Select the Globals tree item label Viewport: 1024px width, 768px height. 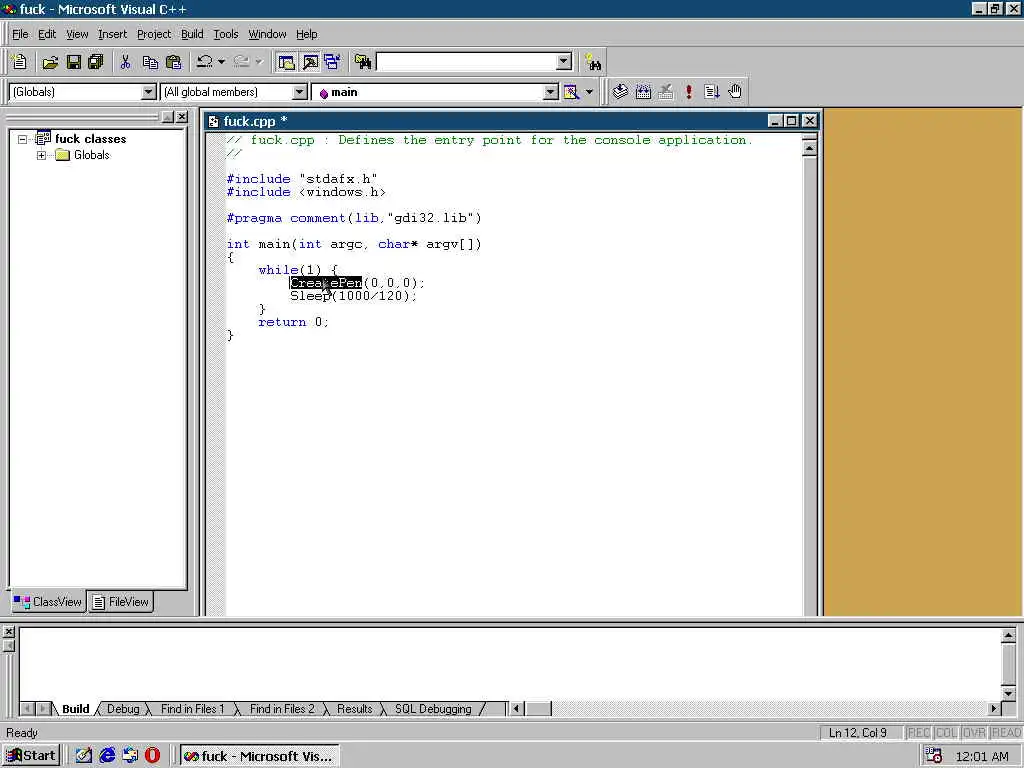91,155
